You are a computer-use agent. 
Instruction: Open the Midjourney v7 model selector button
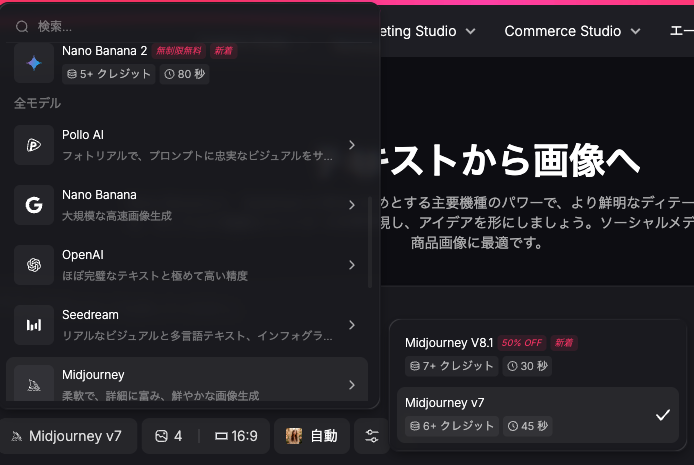(x=67, y=436)
